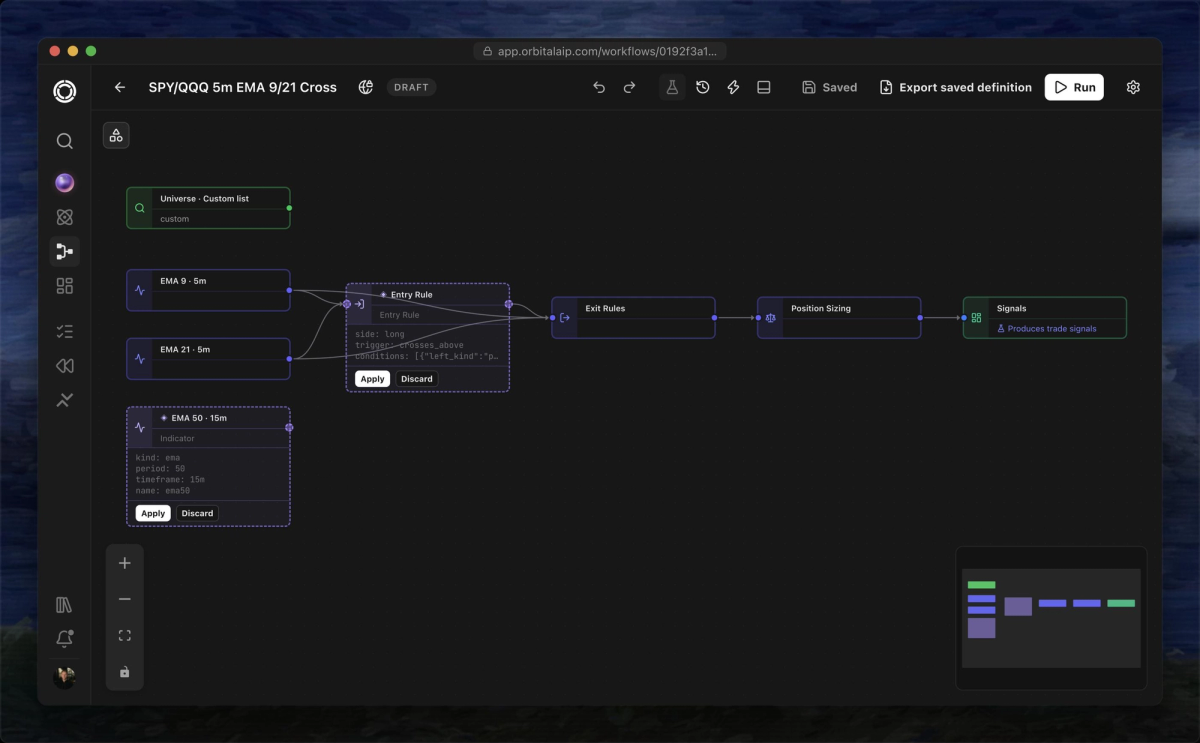Open notifications bell in sidebar
This screenshot has width=1200, height=743.
coord(64,639)
